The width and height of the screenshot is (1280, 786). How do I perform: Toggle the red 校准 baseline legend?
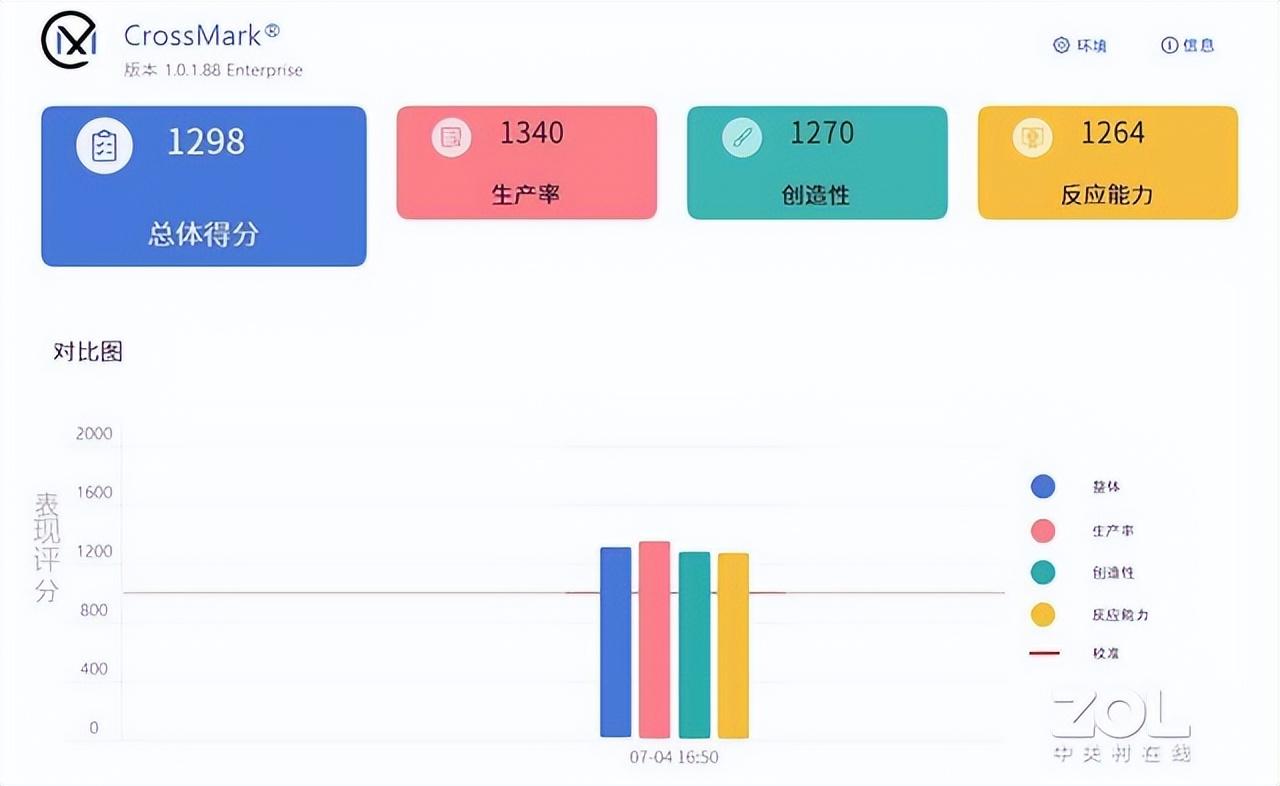click(x=1044, y=653)
